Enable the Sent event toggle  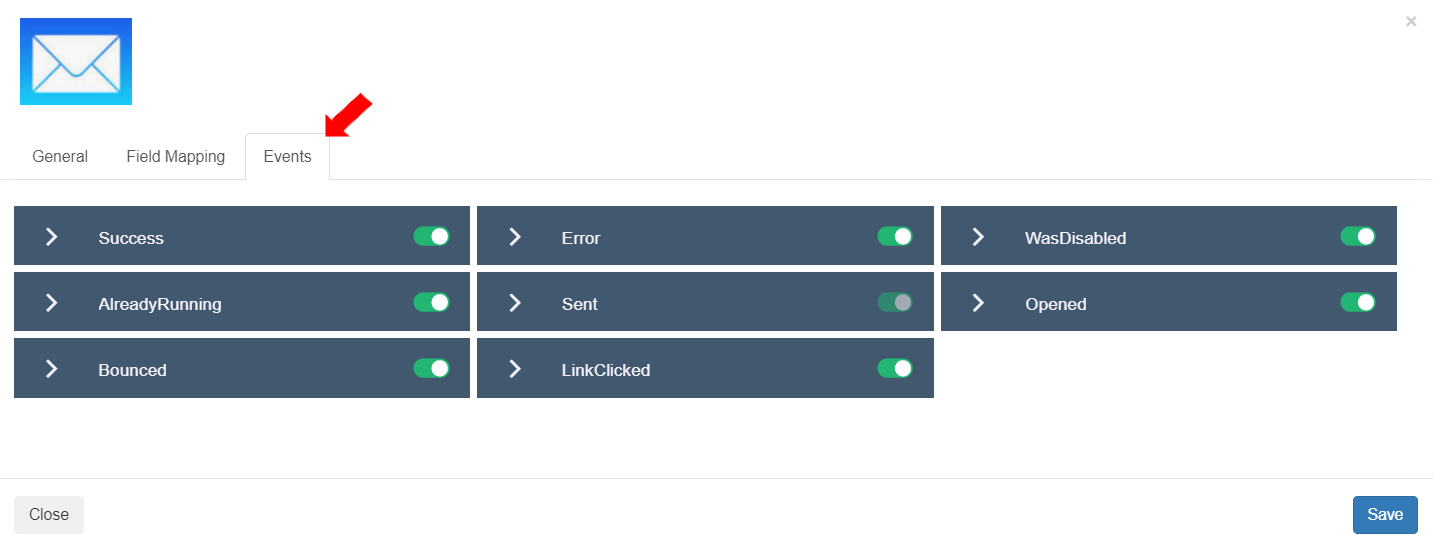pyautogui.click(x=895, y=302)
